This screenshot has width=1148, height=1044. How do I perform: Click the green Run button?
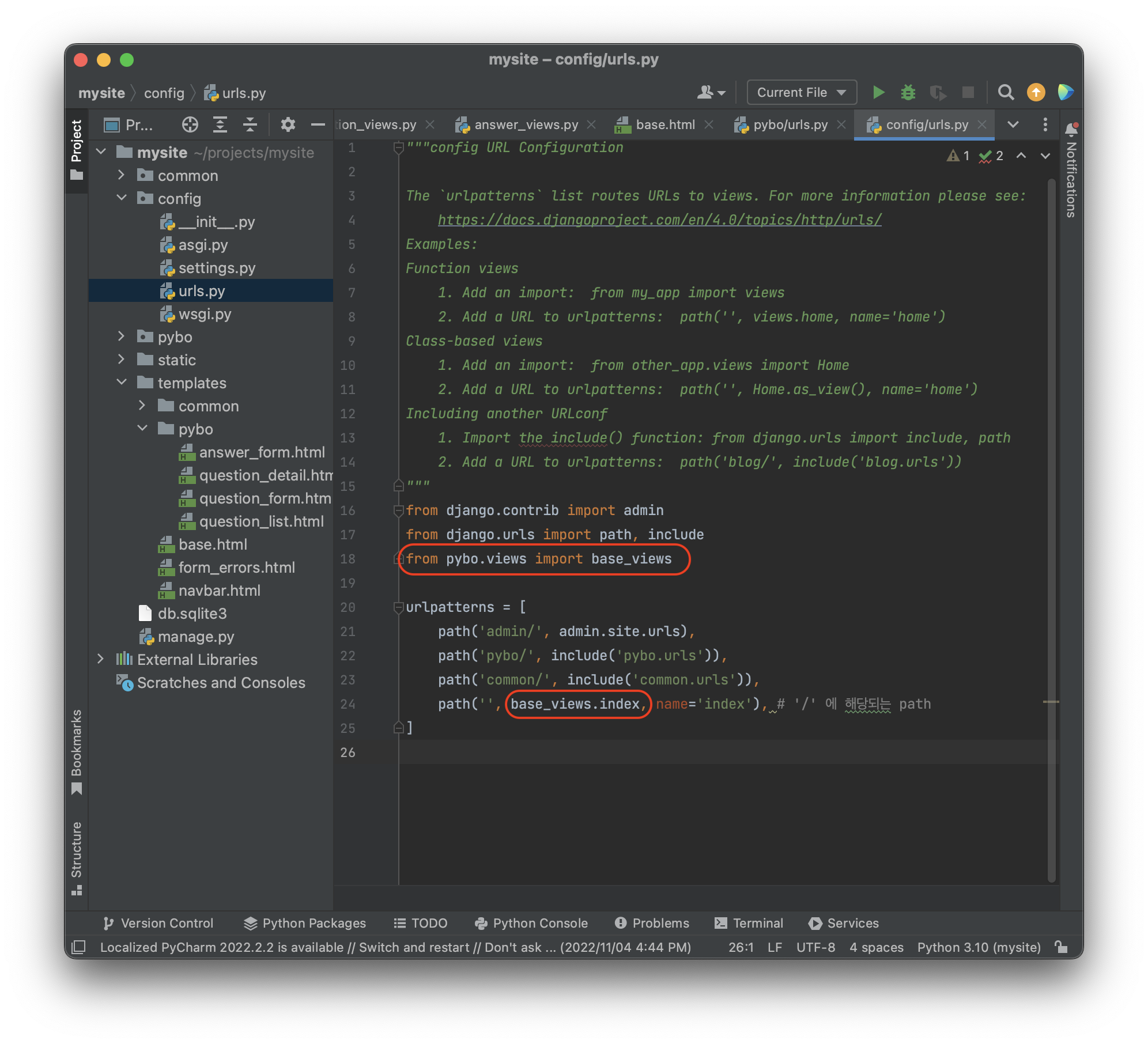(x=878, y=92)
